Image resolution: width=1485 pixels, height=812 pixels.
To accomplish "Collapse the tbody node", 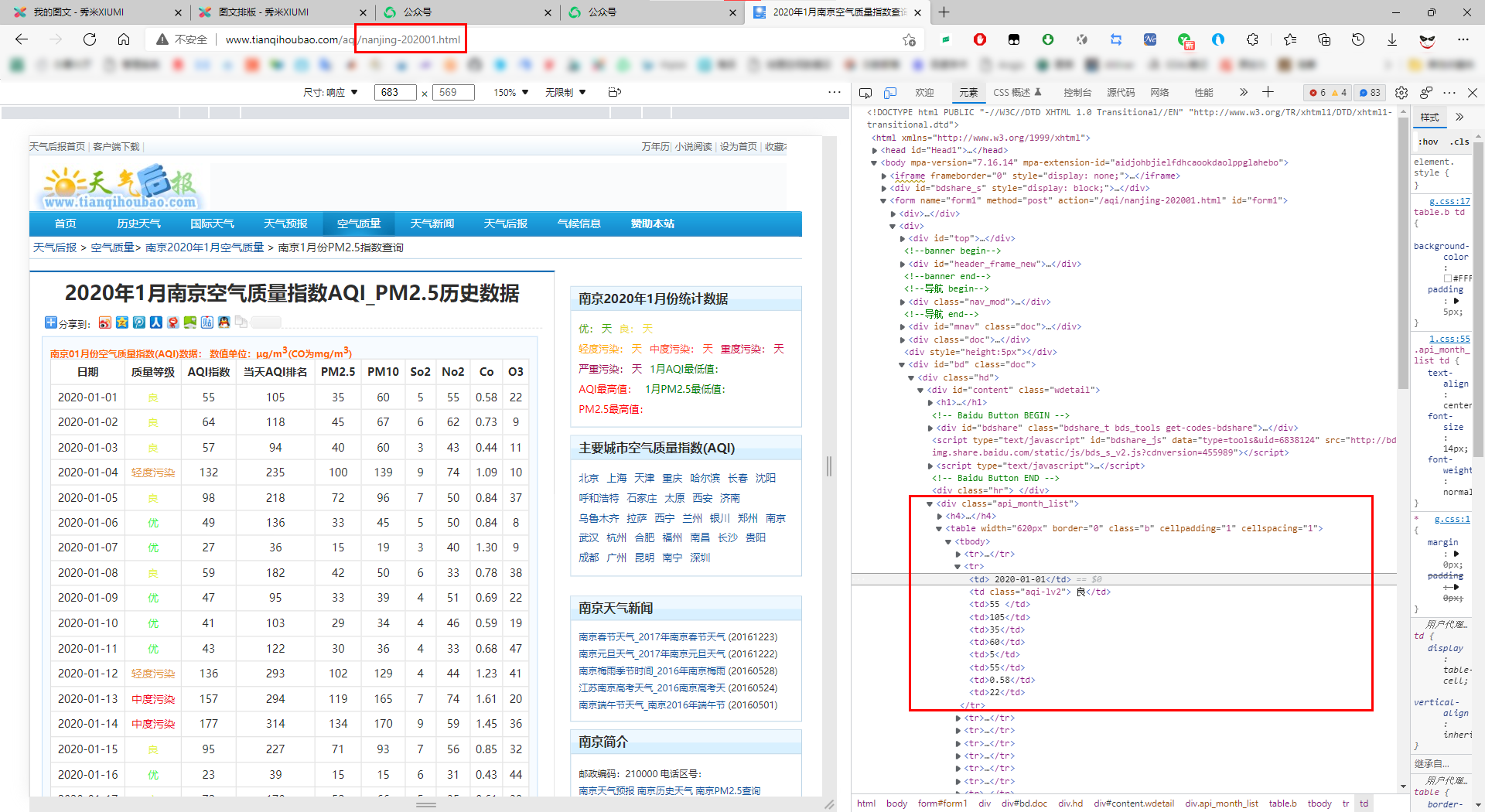I will (948, 541).
